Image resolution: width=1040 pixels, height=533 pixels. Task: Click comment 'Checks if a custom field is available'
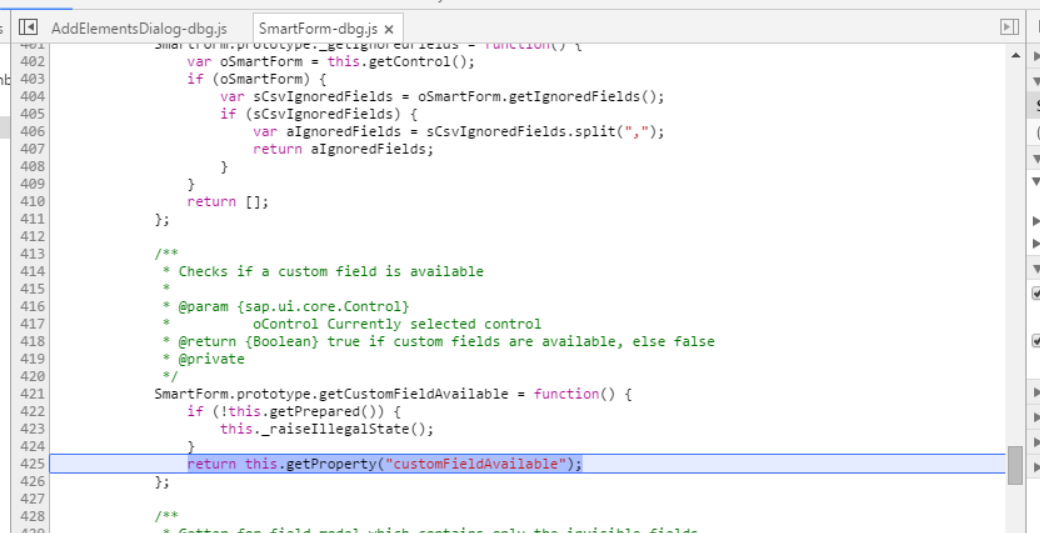(331, 272)
